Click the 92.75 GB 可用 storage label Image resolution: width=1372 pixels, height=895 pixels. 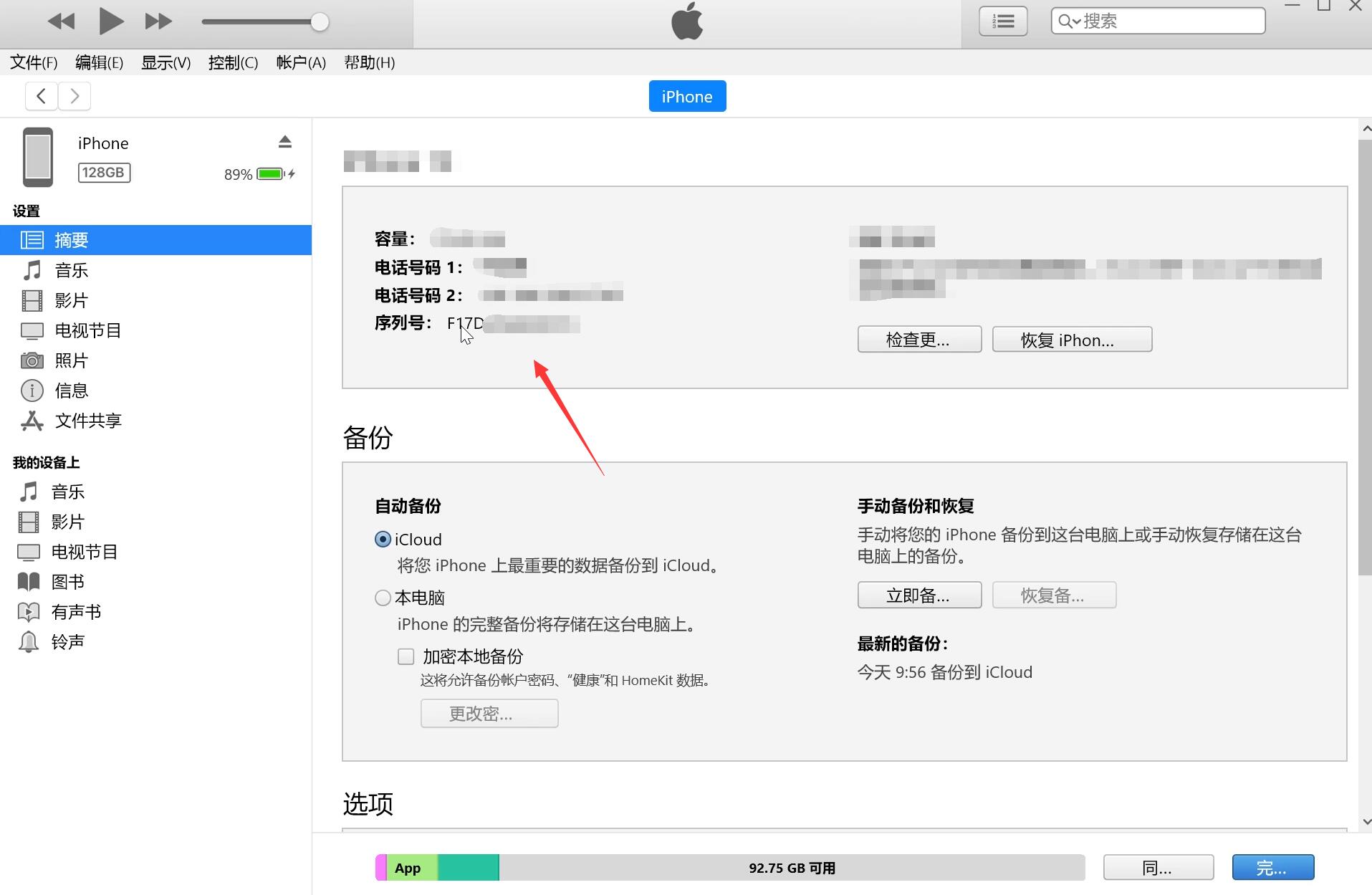pos(792,868)
